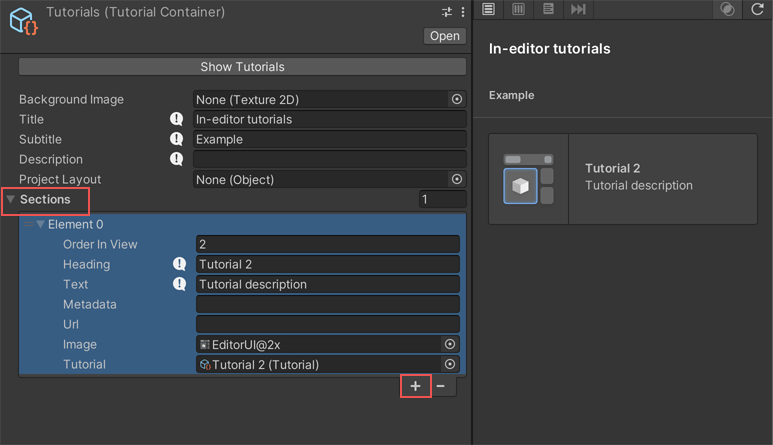
Task: Click the object picker for Project Layout
Action: click(x=457, y=180)
